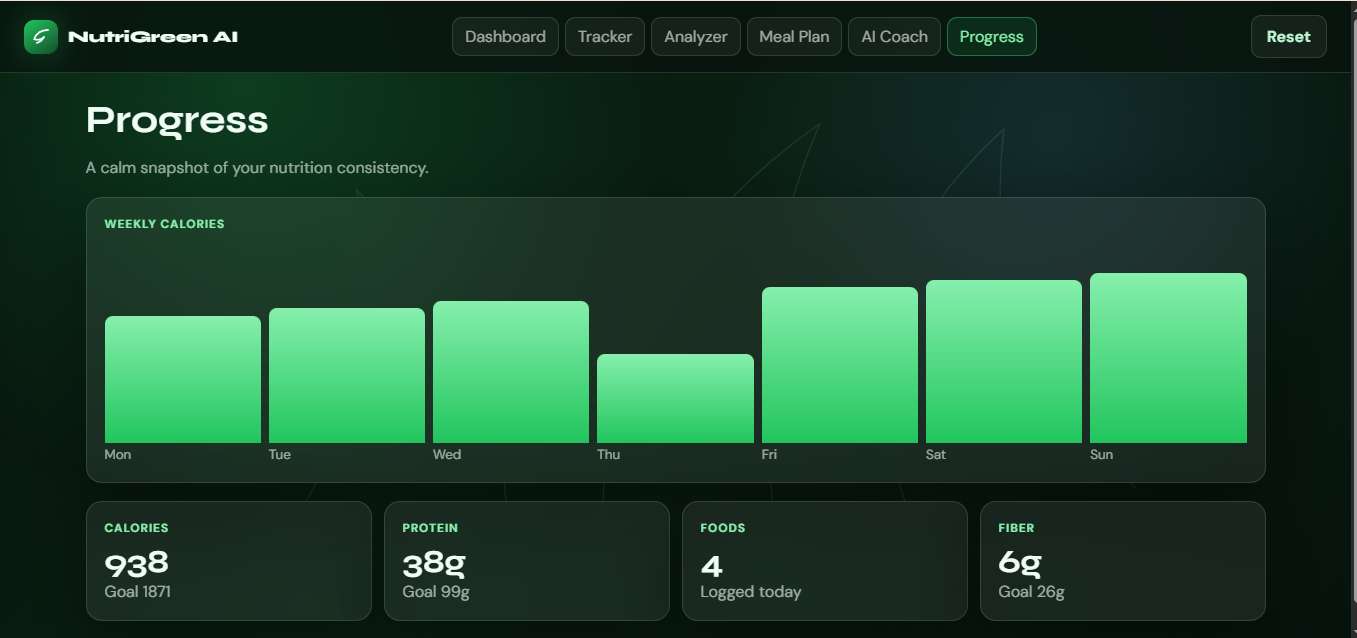Click the Goal 99g text
1357x638 pixels.
[x=436, y=592]
